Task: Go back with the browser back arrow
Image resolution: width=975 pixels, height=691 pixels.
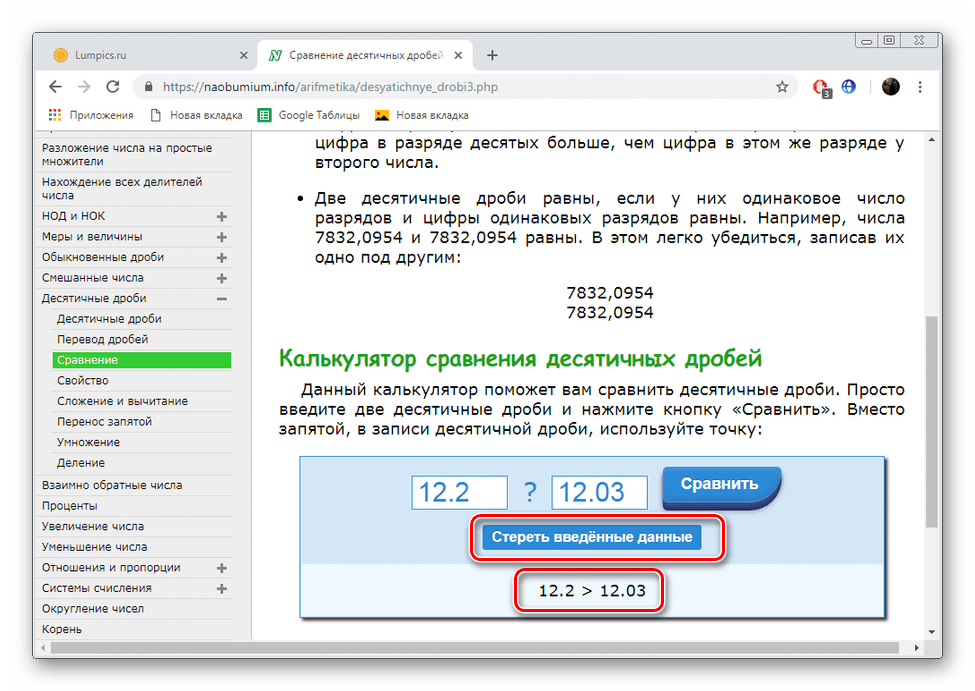Action: click(55, 87)
